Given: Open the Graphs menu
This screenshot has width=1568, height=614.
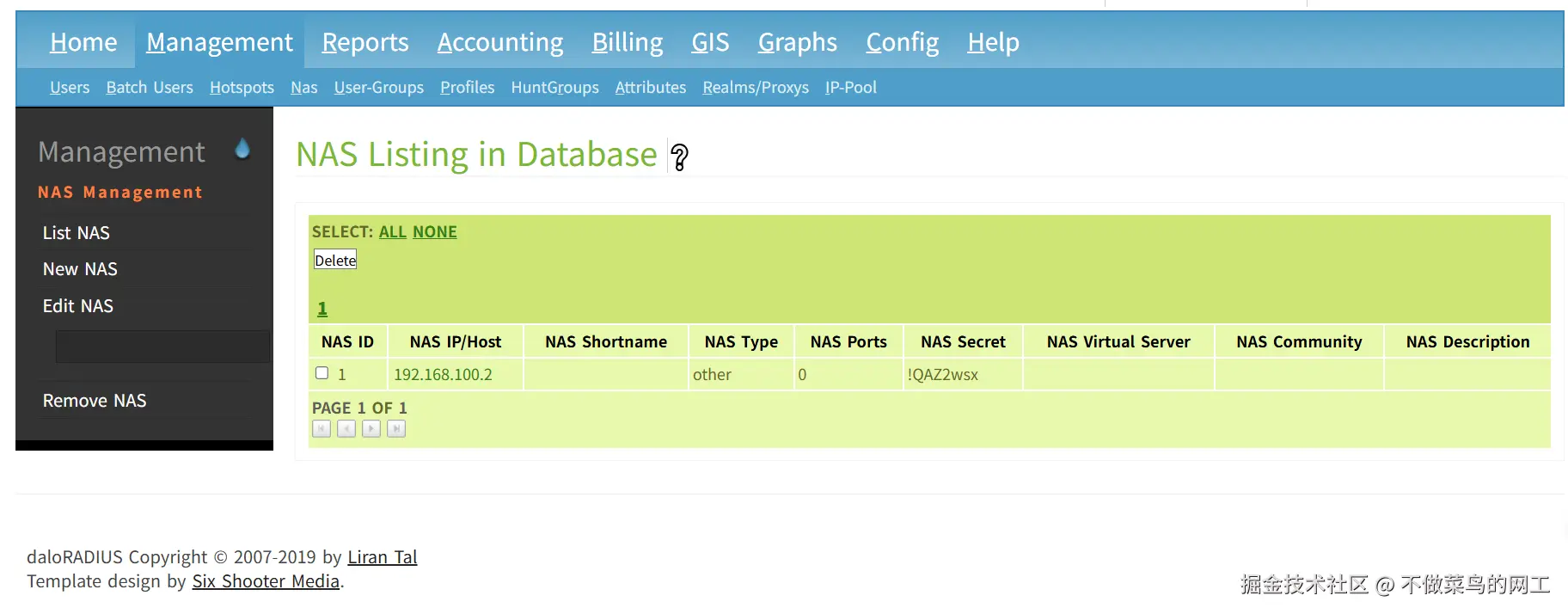Looking at the screenshot, I should 798,42.
